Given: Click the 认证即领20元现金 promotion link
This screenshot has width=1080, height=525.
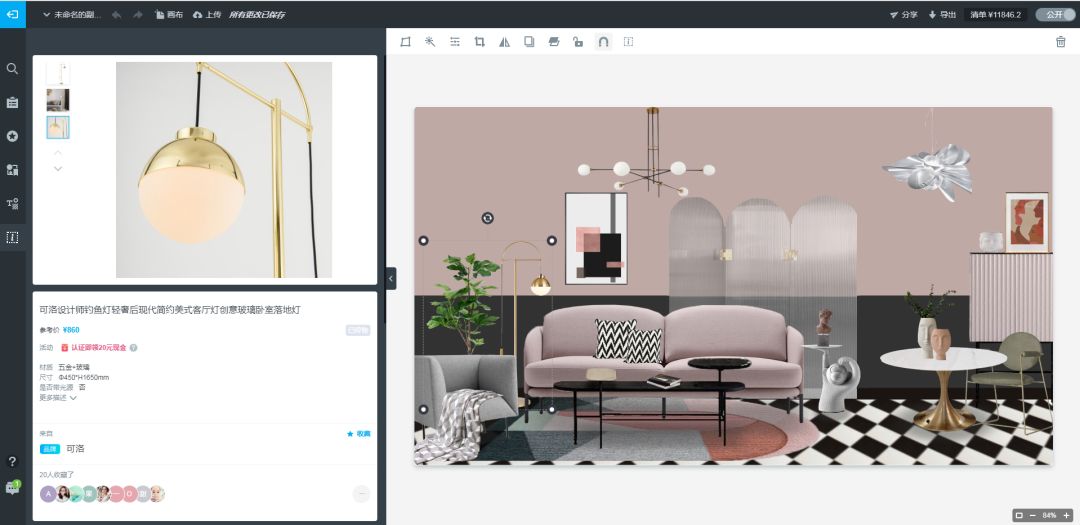Looking at the screenshot, I should [94, 348].
